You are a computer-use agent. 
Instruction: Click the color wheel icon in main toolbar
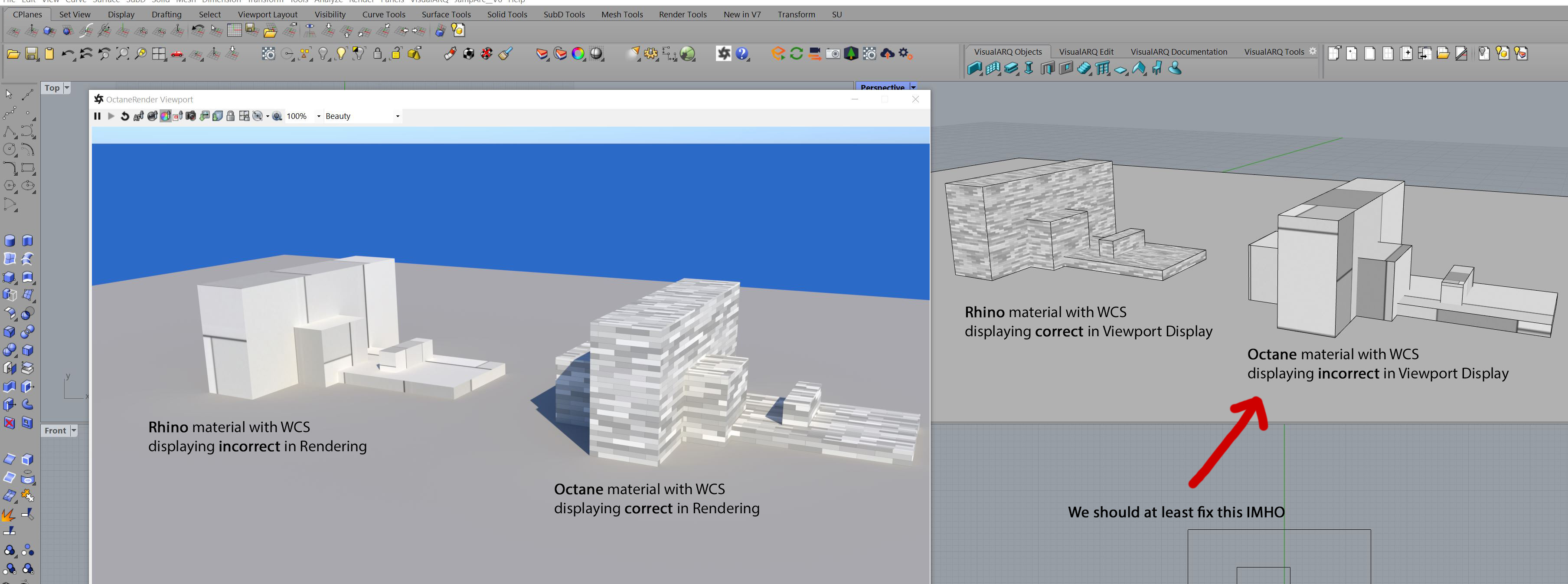pos(578,54)
